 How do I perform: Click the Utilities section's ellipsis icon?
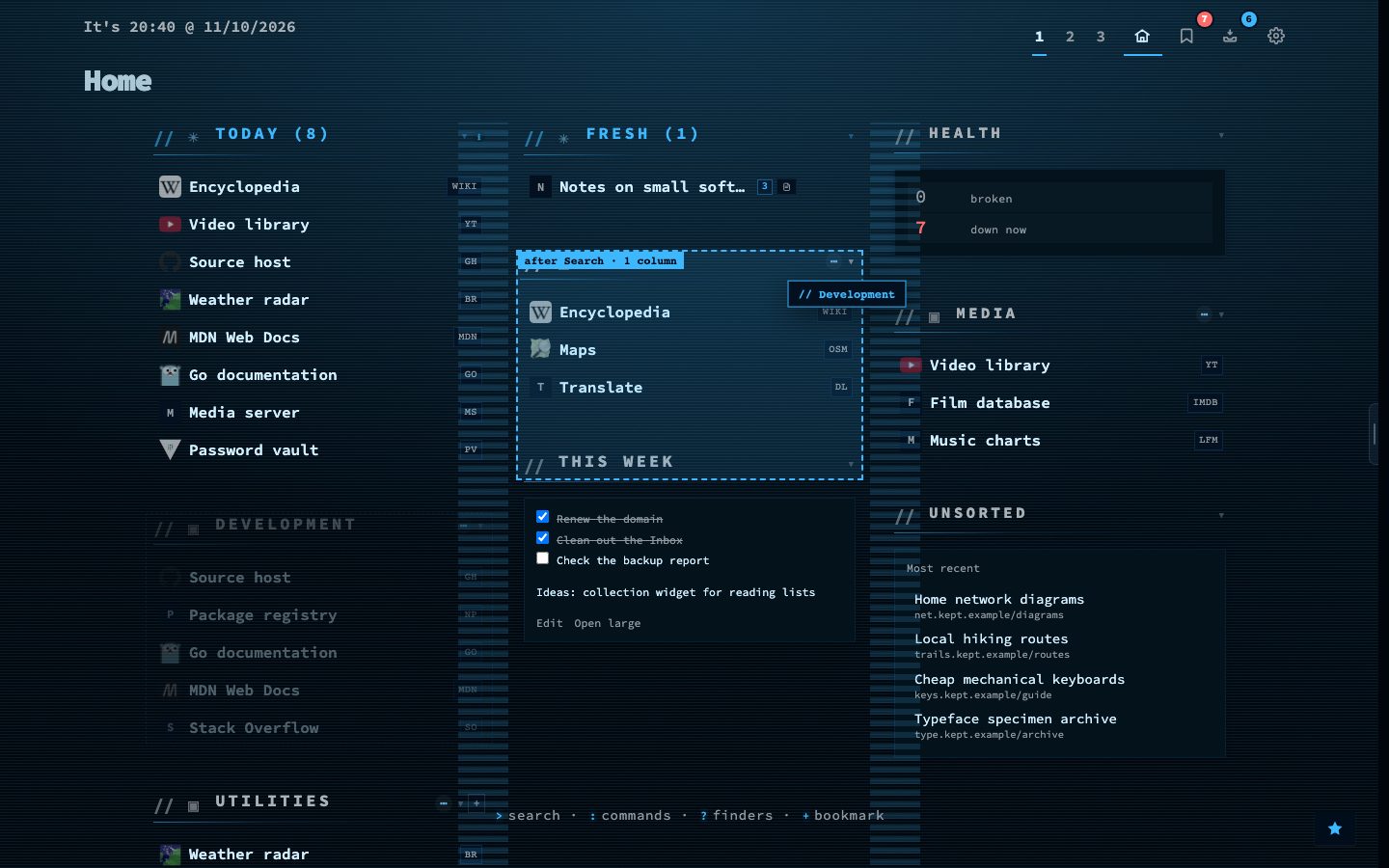[443, 802]
